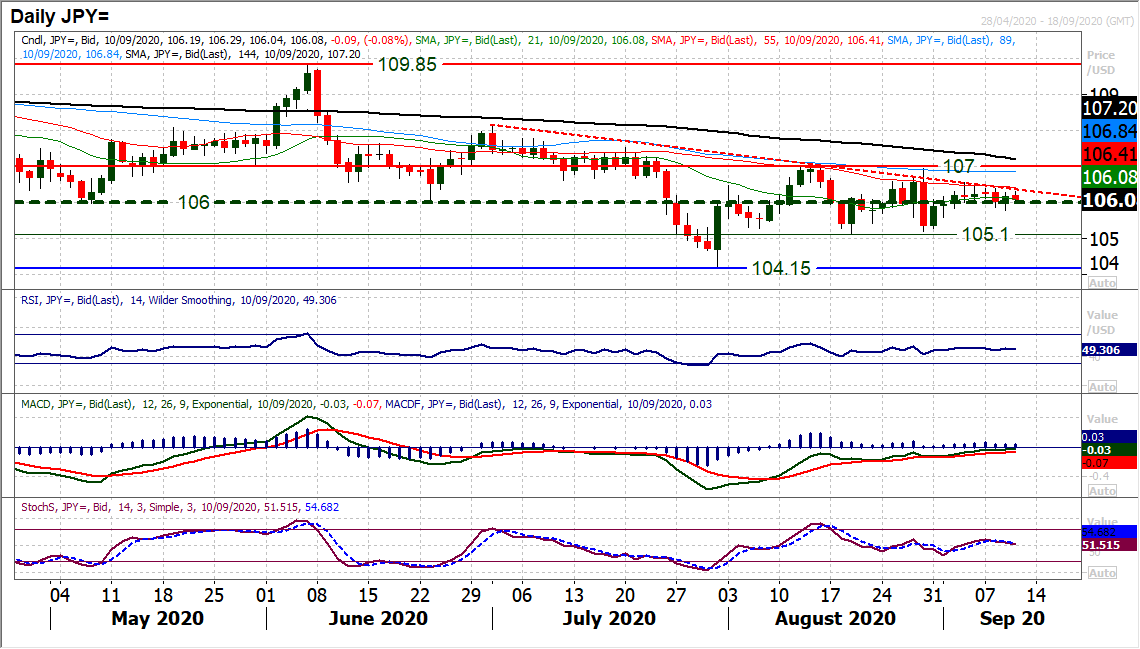Select the black 107.20 SMA price tag
Screen dimensions: 1140x649
tap(1111, 108)
